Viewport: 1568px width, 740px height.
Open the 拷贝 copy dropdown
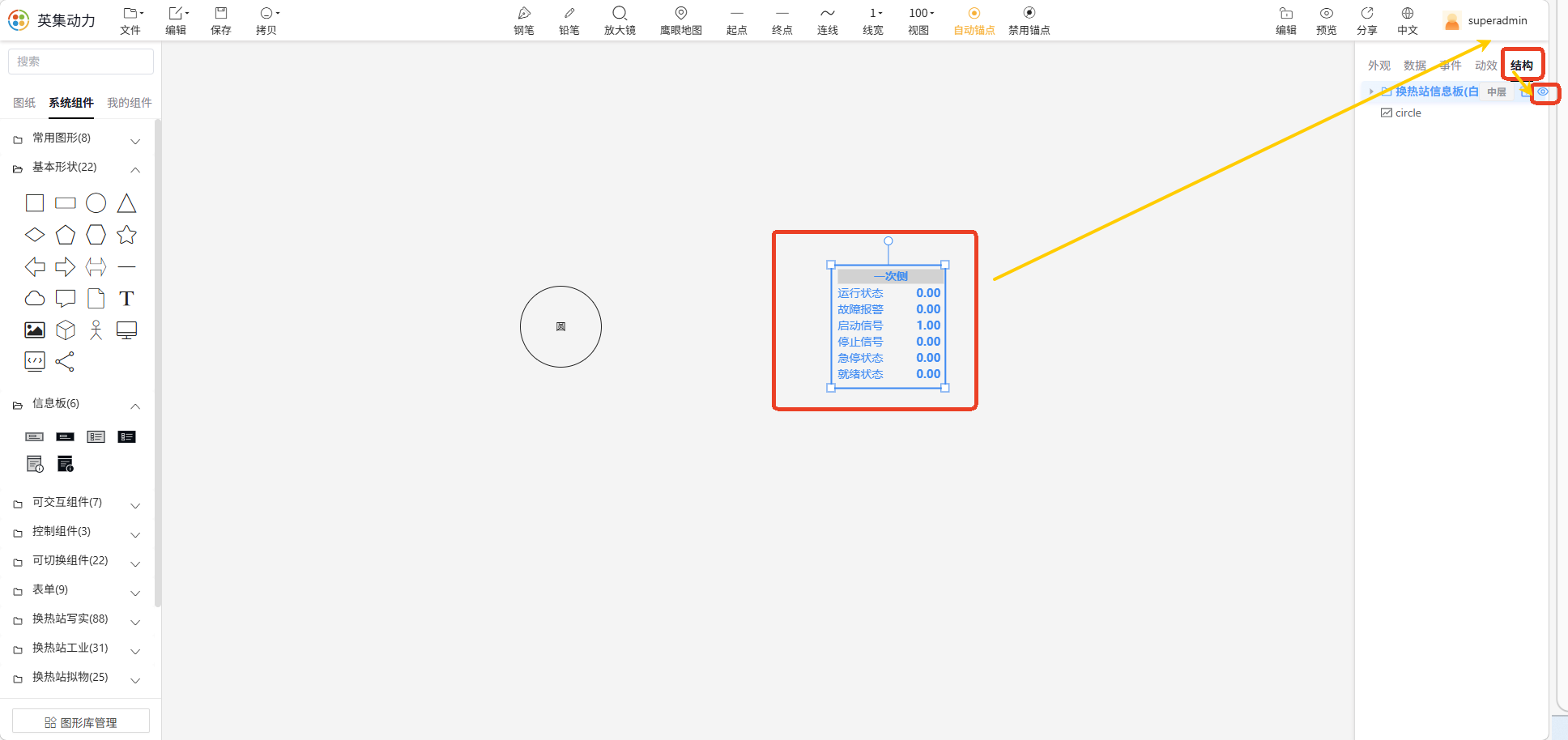click(267, 21)
